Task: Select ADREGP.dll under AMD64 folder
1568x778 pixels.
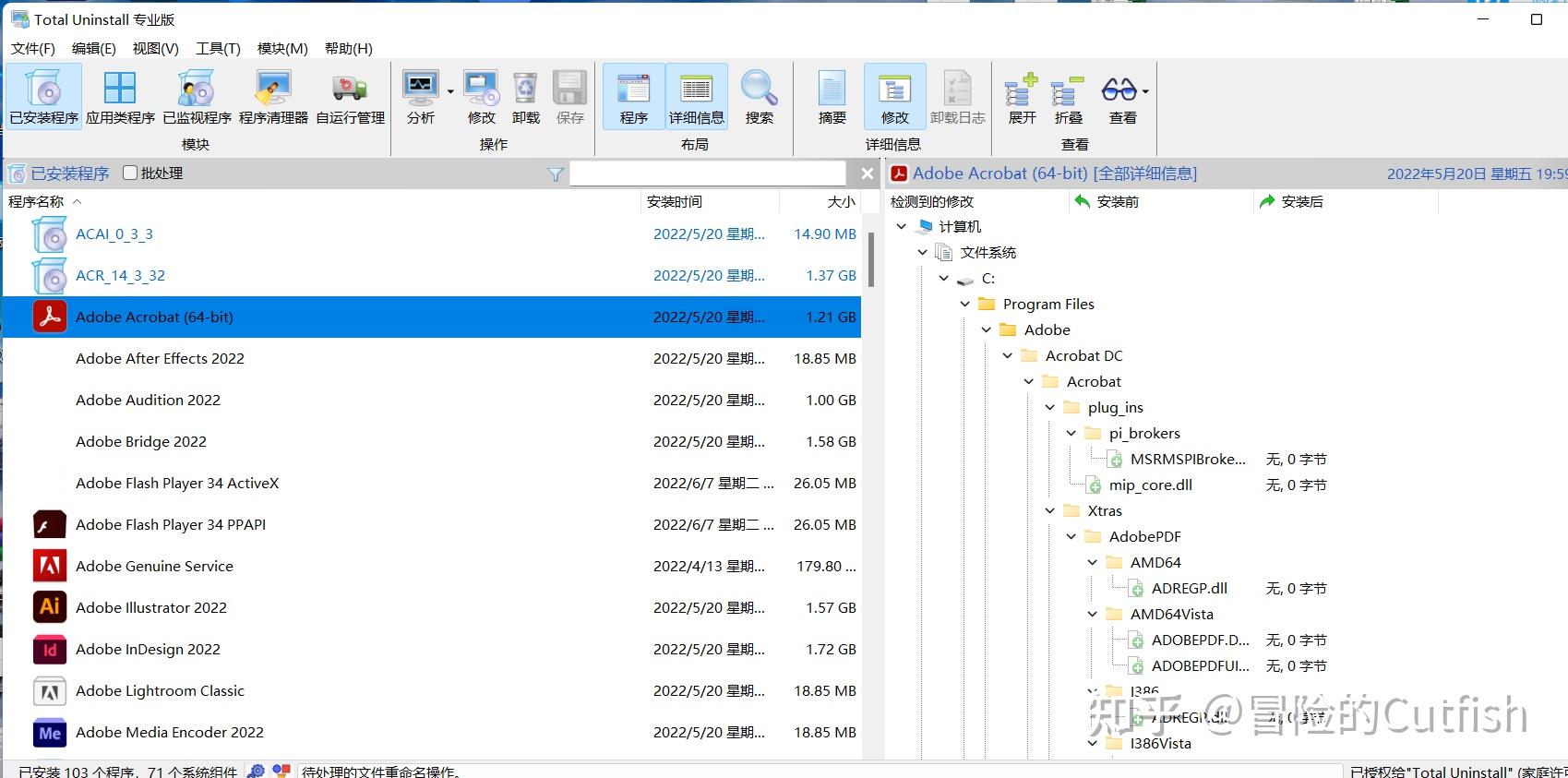Action: (x=1190, y=588)
